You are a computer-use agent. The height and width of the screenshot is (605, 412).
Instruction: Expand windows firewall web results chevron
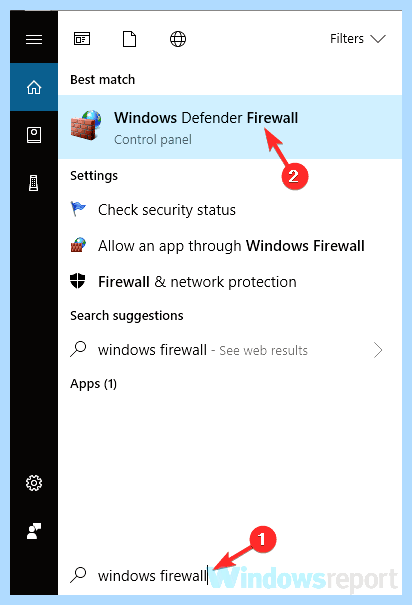pyautogui.click(x=378, y=350)
